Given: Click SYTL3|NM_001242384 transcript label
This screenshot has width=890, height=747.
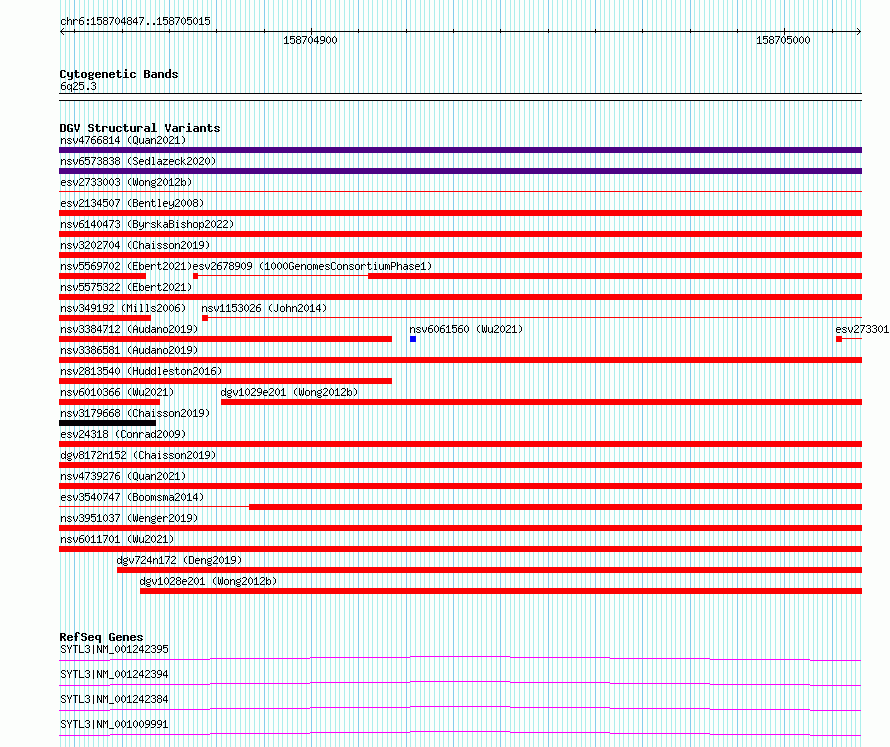Looking at the screenshot, I should (x=114, y=699).
